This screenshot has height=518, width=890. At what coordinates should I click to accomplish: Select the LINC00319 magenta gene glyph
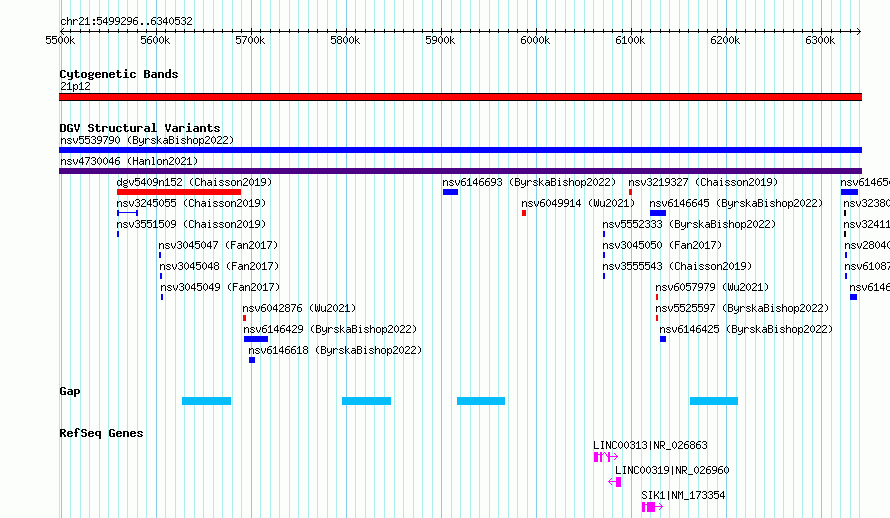pyautogui.click(x=615, y=482)
